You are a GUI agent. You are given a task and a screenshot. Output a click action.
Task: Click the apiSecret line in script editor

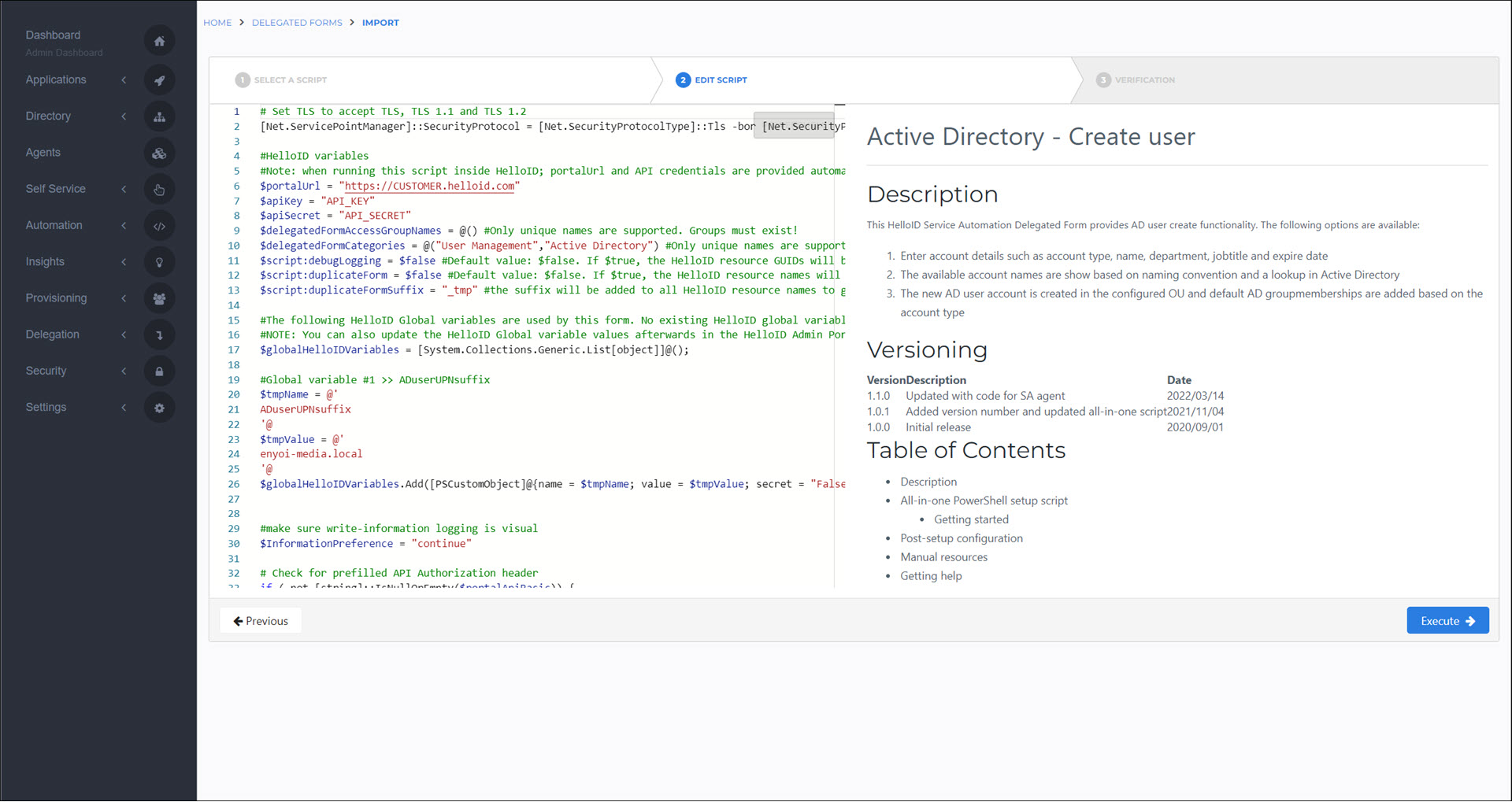point(335,216)
